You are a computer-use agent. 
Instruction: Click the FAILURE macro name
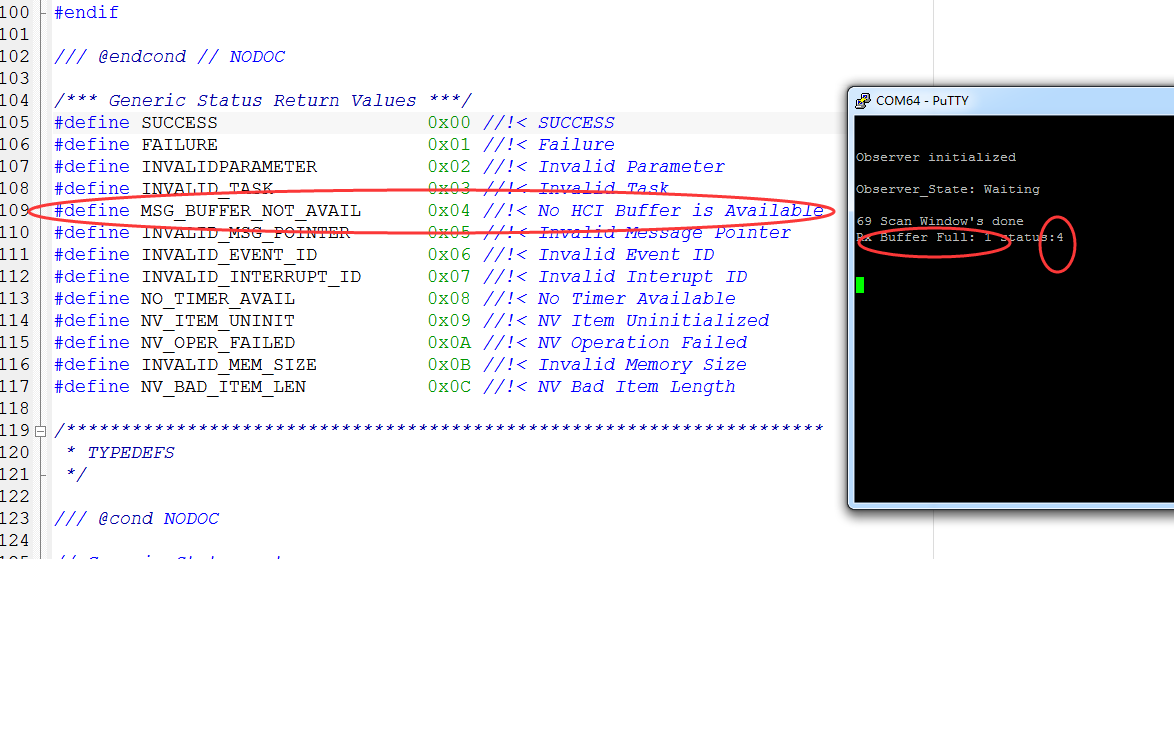(180, 145)
